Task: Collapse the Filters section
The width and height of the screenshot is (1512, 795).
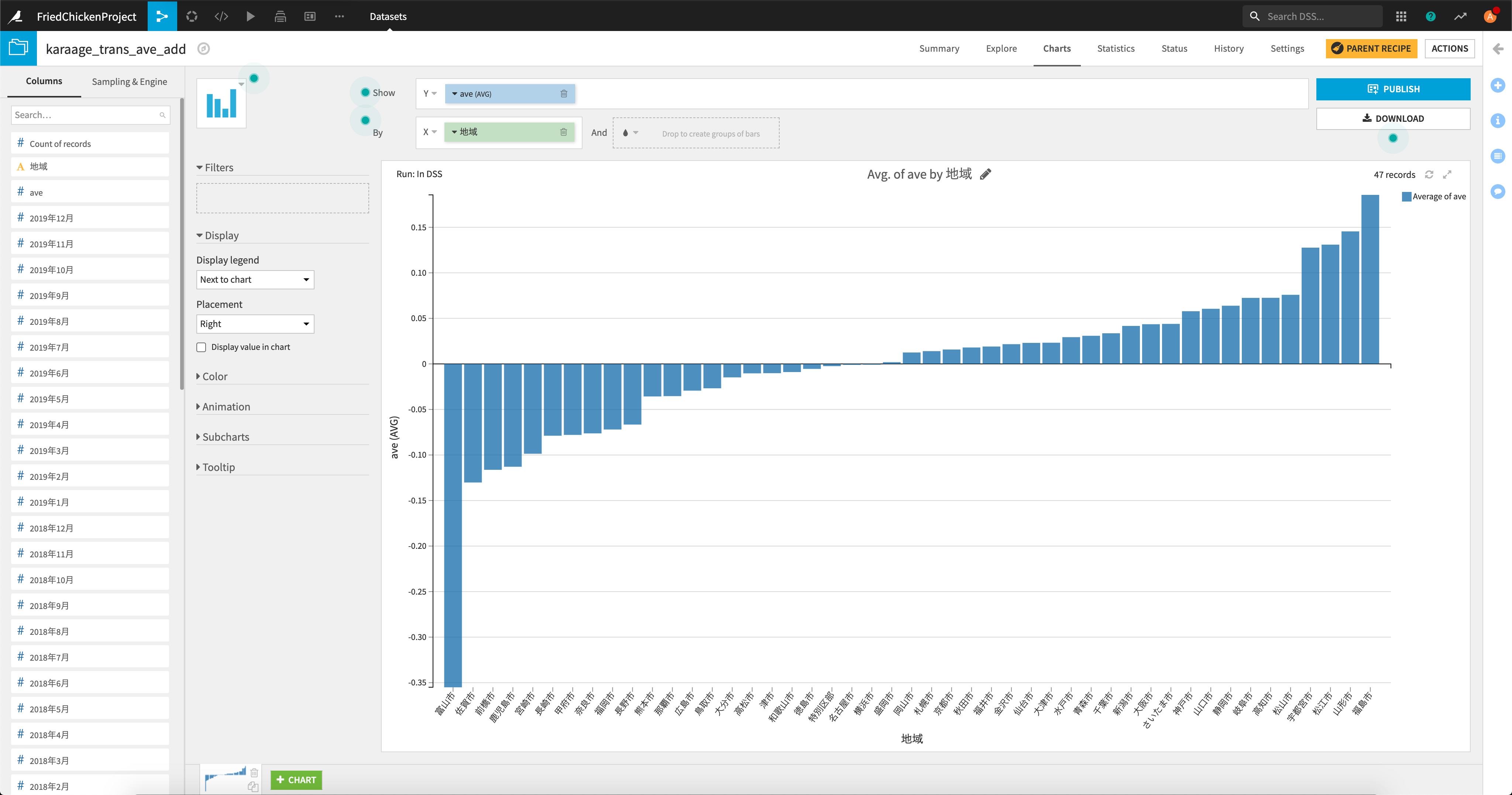Action: [x=218, y=168]
